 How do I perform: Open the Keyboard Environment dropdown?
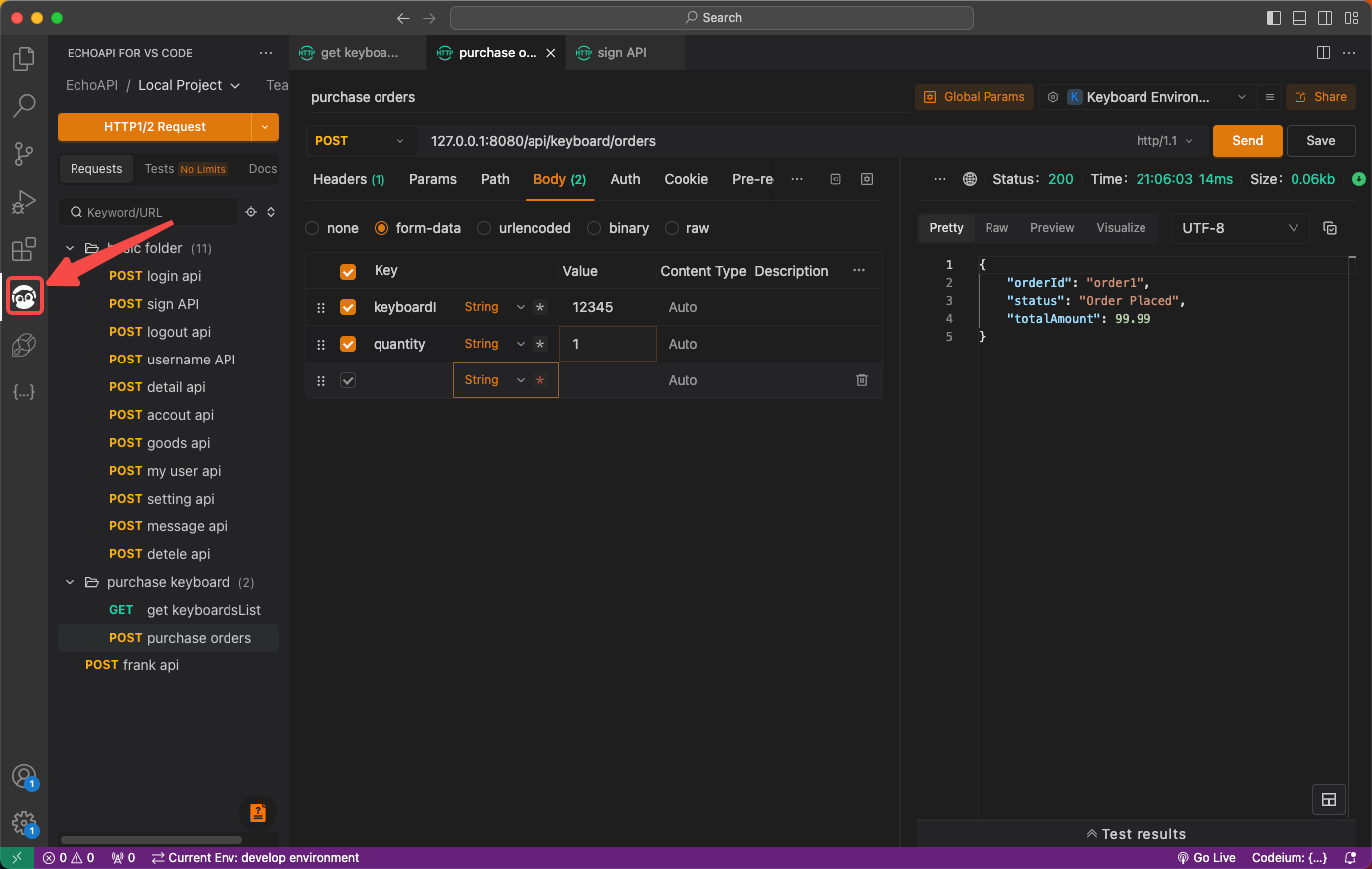click(1147, 97)
